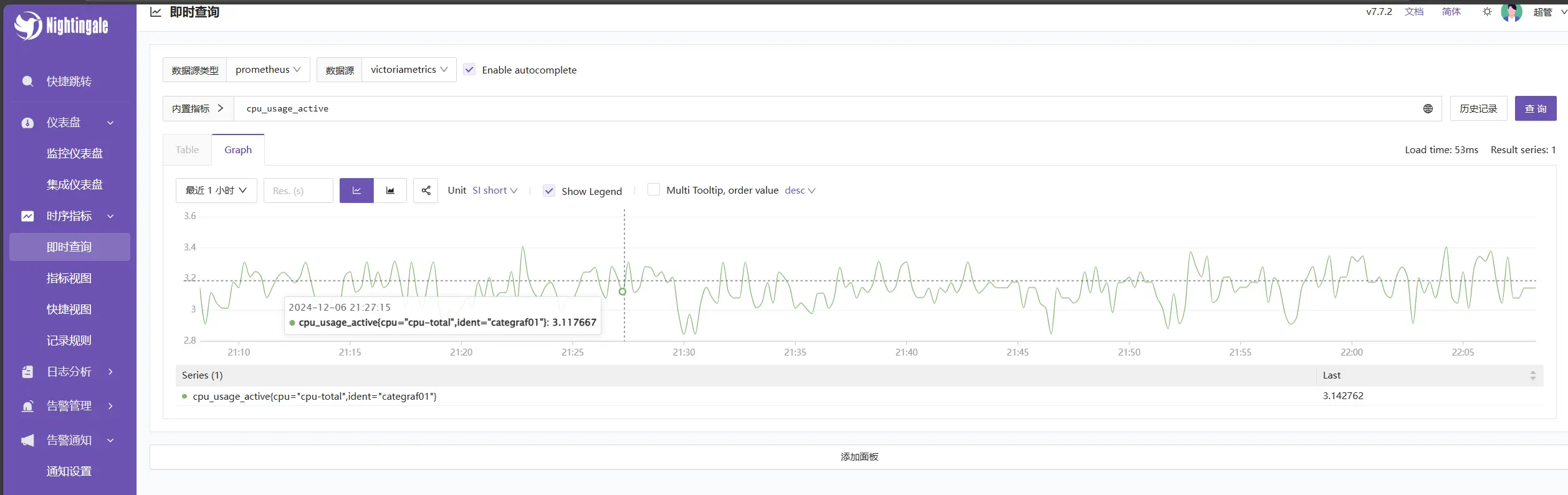This screenshot has width=1568, height=495.
Task: Click the Res. (s) input field
Action: [x=298, y=191]
